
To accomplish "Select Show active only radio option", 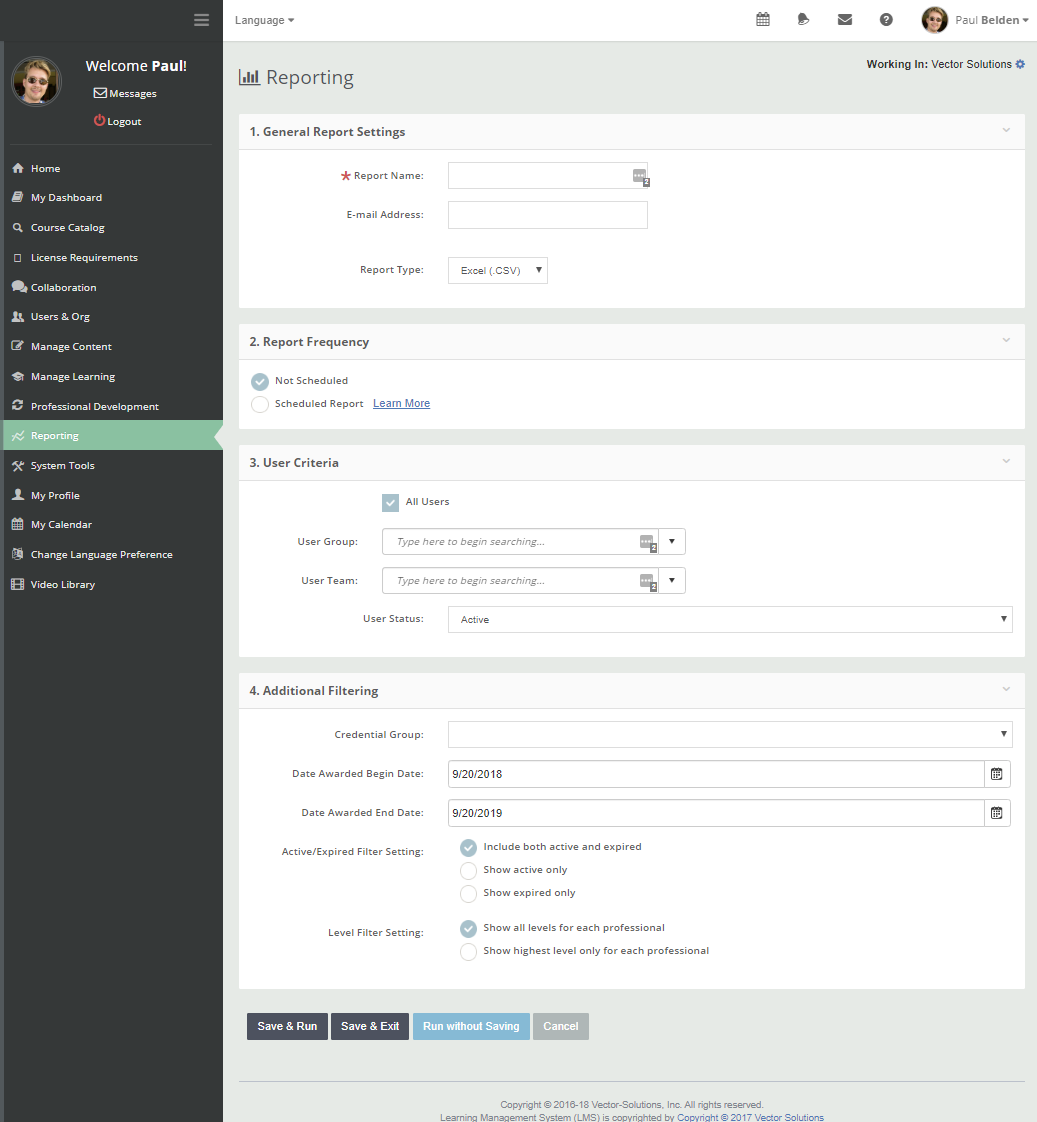I will pyautogui.click(x=468, y=870).
